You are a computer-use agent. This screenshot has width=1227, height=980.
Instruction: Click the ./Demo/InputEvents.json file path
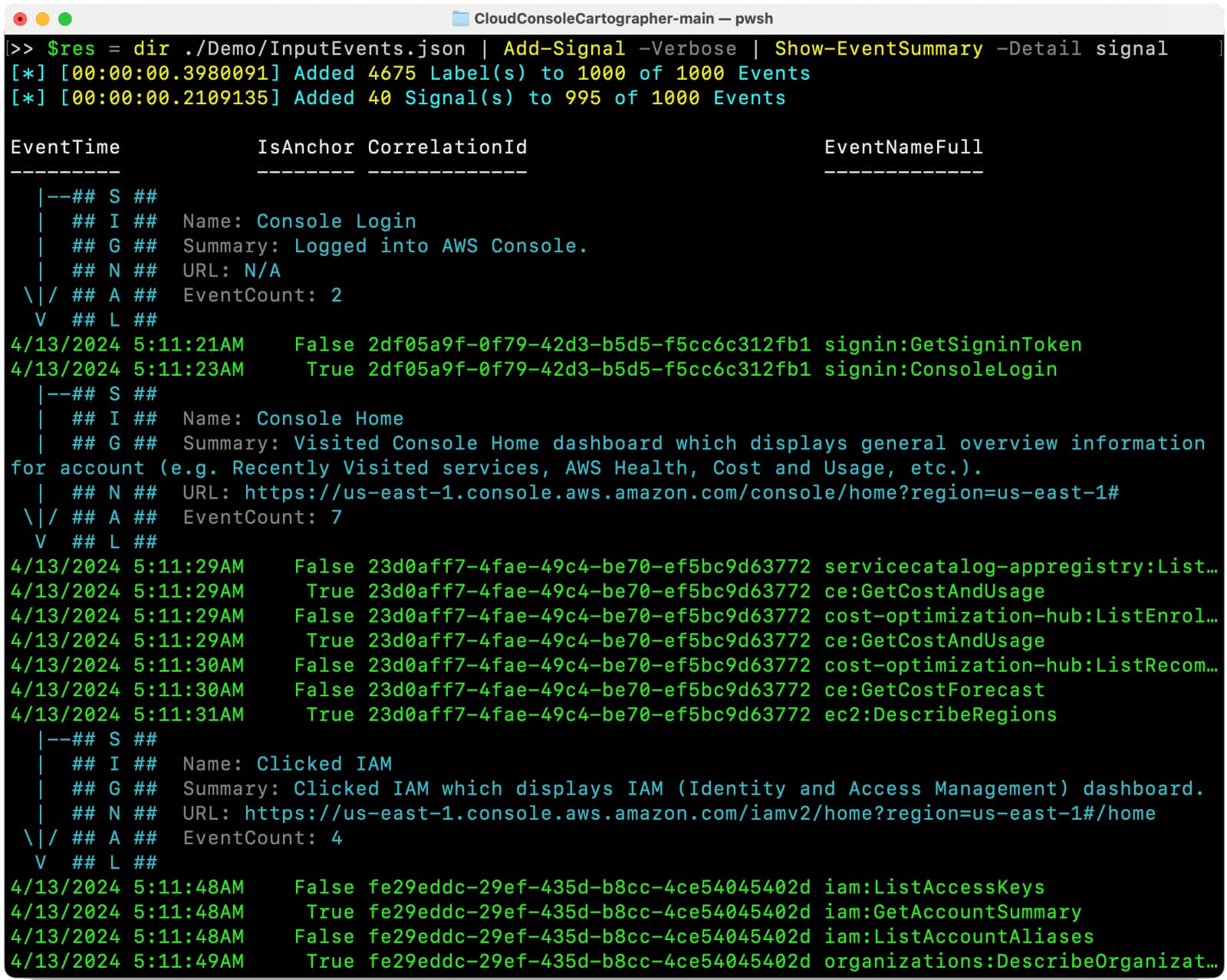tap(324, 48)
